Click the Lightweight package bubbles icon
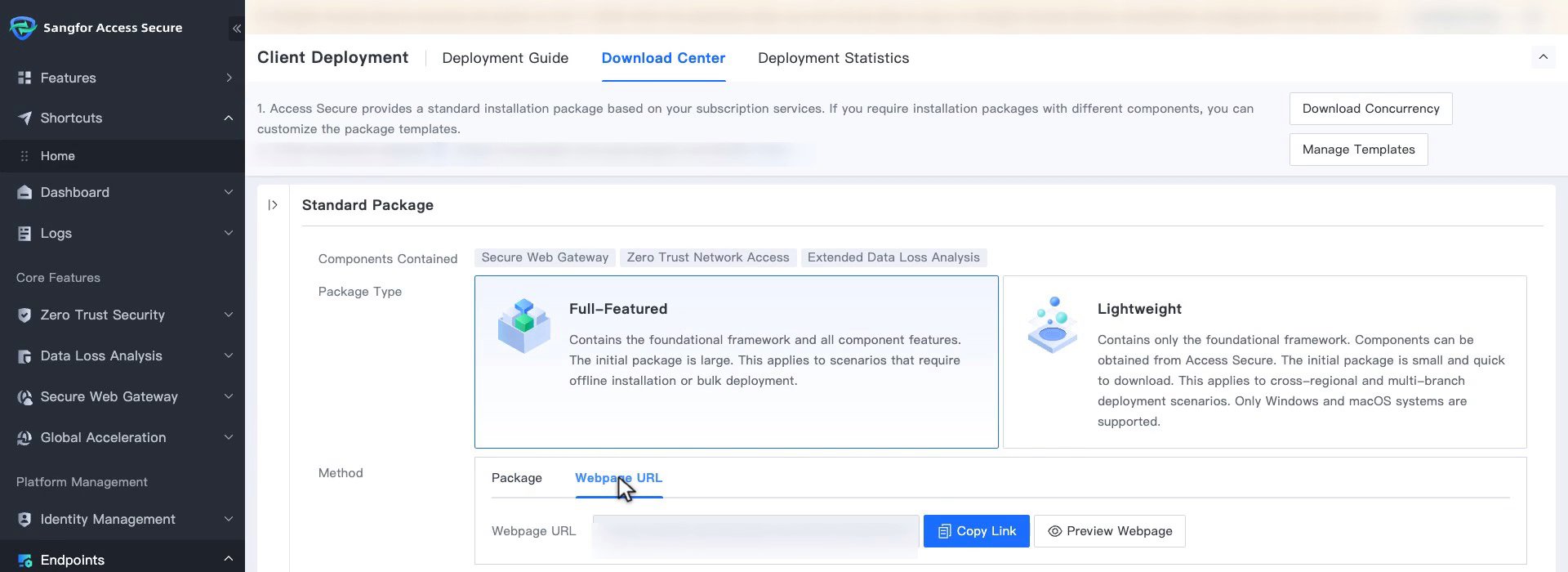 tap(1053, 325)
